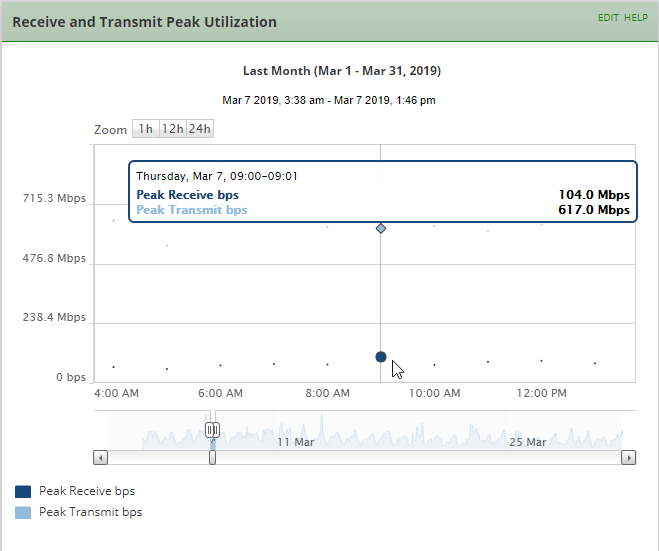The height and width of the screenshot is (551, 659).
Task: Click the 0 bps axis label
Action: (x=71, y=377)
